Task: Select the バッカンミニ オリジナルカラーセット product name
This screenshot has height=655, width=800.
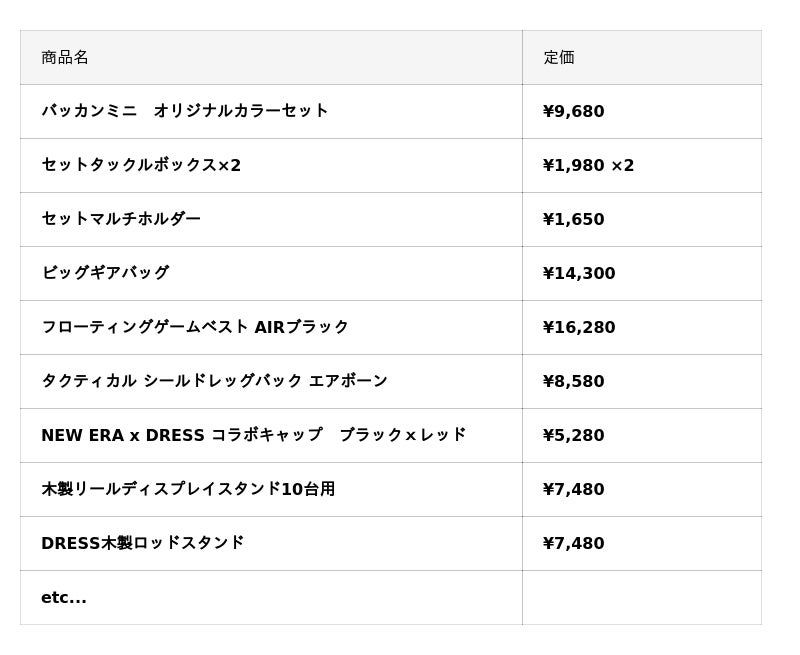Action: pyautogui.click(x=185, y=111)
